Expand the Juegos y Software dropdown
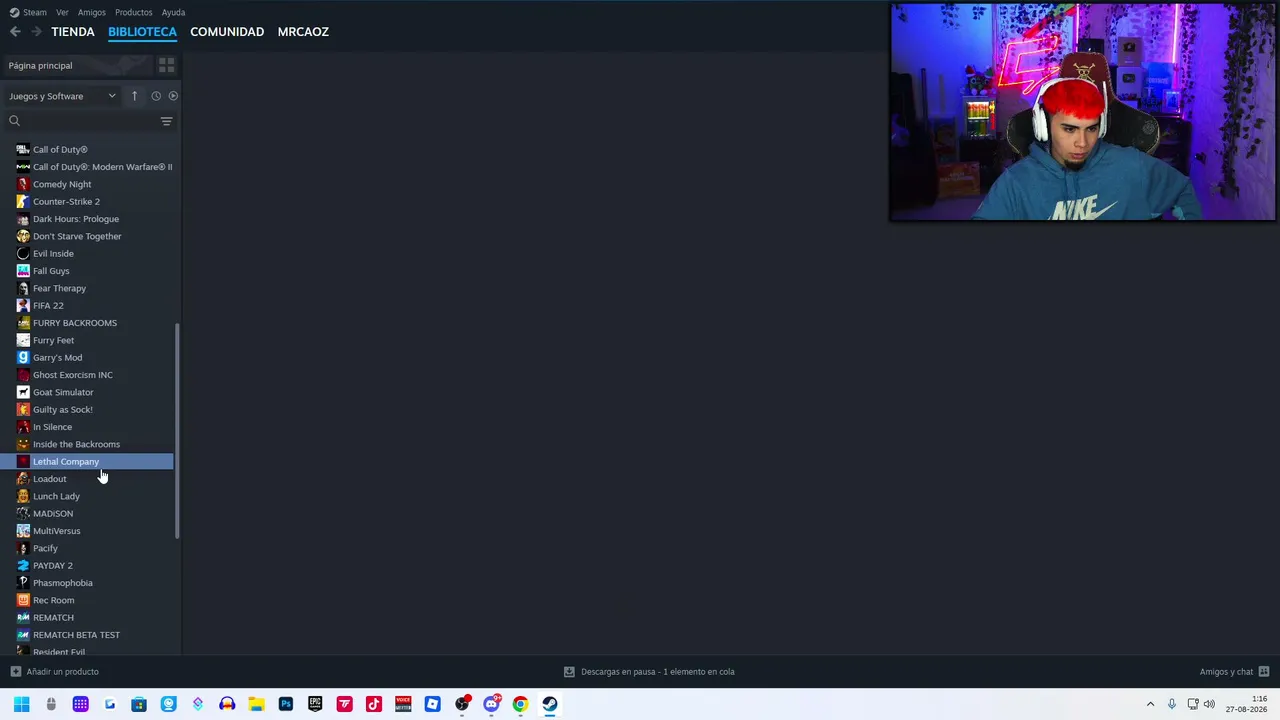The height and width of the screenshot is (720, 1280). 62,96
